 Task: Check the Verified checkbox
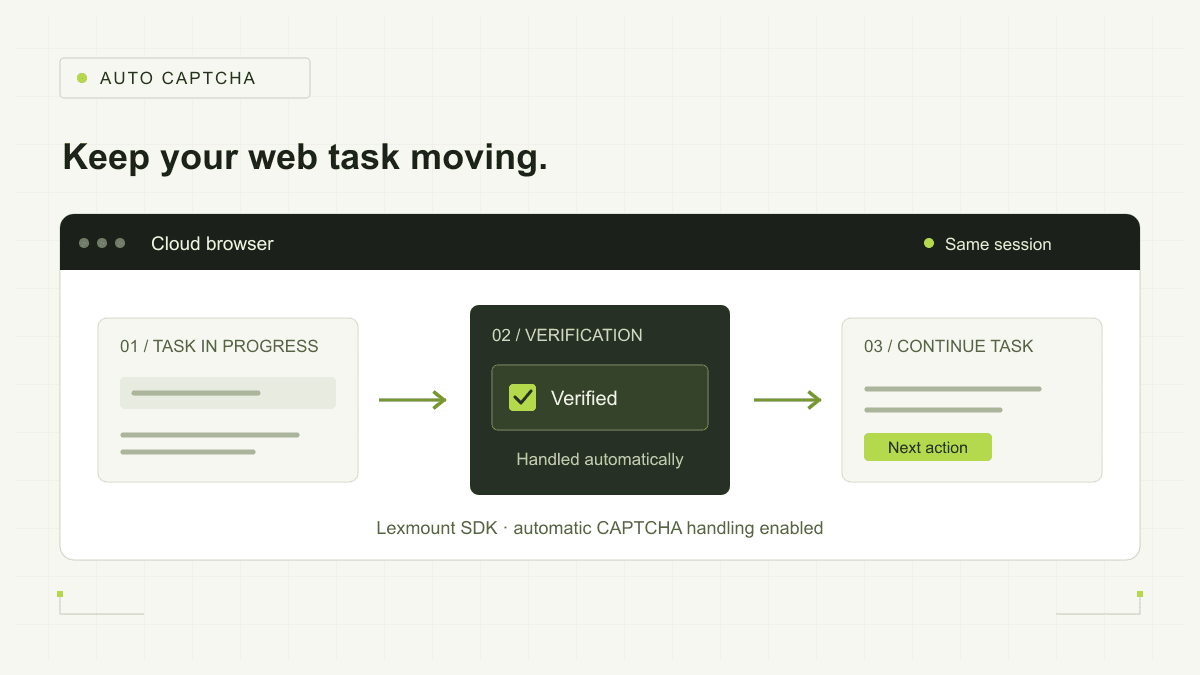[x=523, y=397]
